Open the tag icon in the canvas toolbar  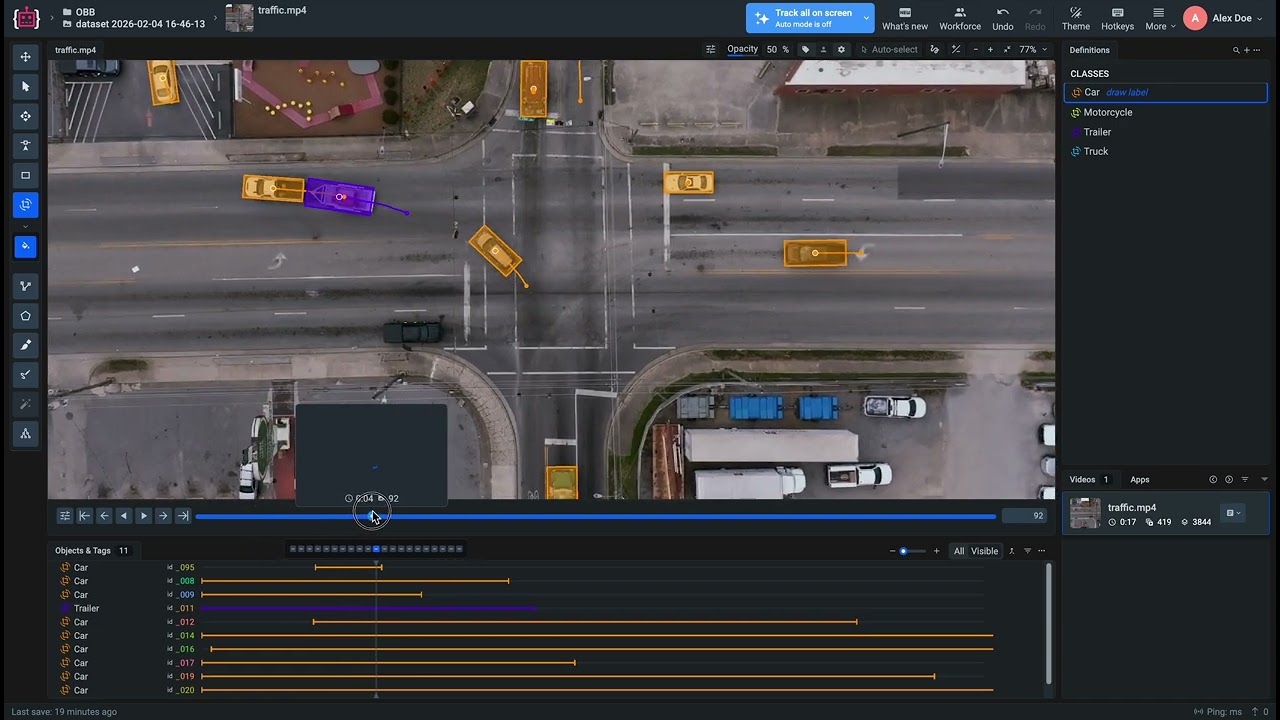[806, 50]
